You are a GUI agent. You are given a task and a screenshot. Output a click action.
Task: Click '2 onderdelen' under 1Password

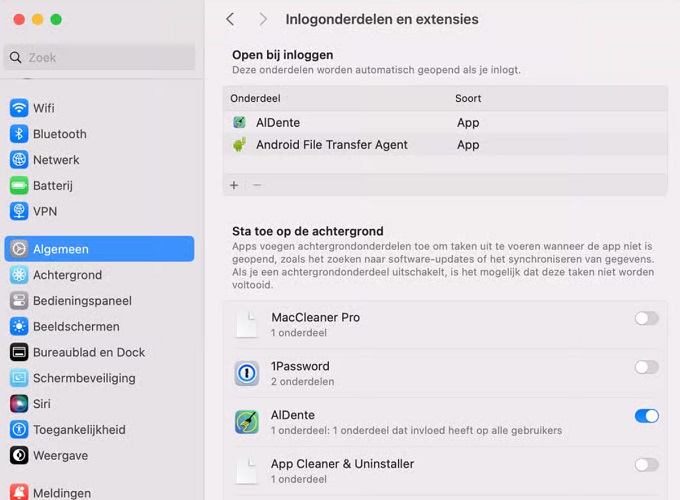click(302, 382)
